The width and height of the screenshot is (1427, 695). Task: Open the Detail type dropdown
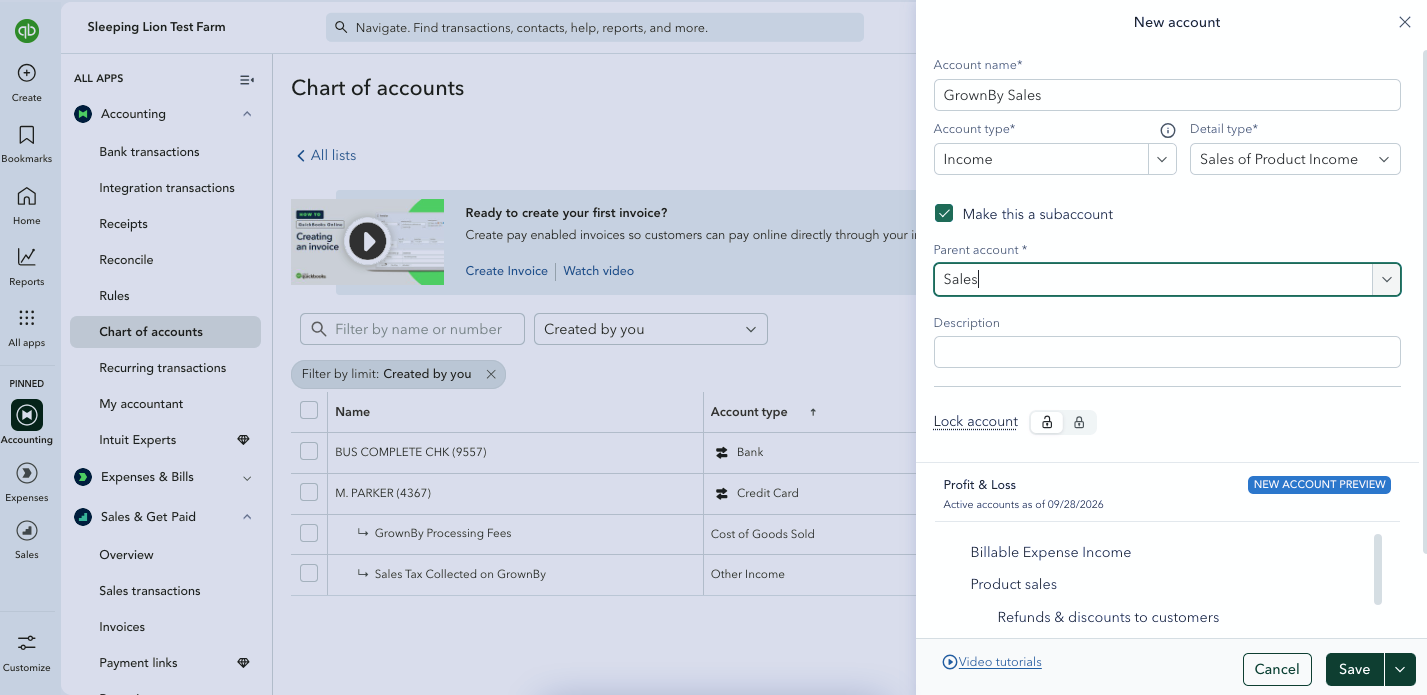pyautogui.click(x=1295, y=159)
